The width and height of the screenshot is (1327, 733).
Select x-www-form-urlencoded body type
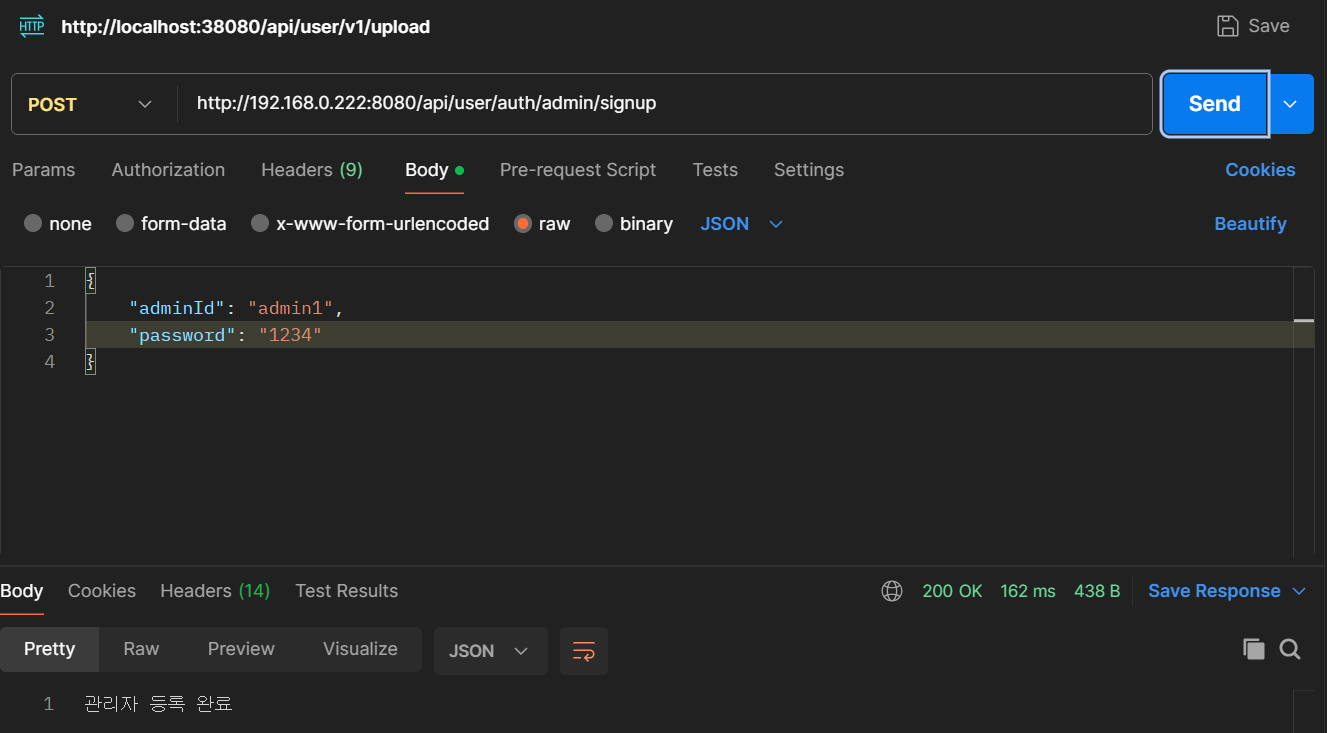(x=370, y=224)
